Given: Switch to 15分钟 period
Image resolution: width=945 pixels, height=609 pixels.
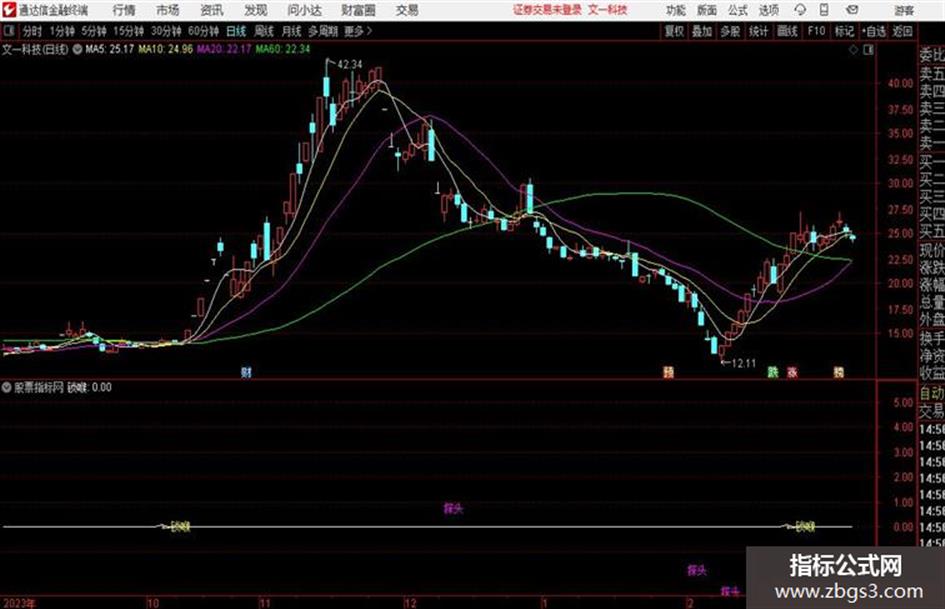Looking at the screenshot, I should pos(128,31).
